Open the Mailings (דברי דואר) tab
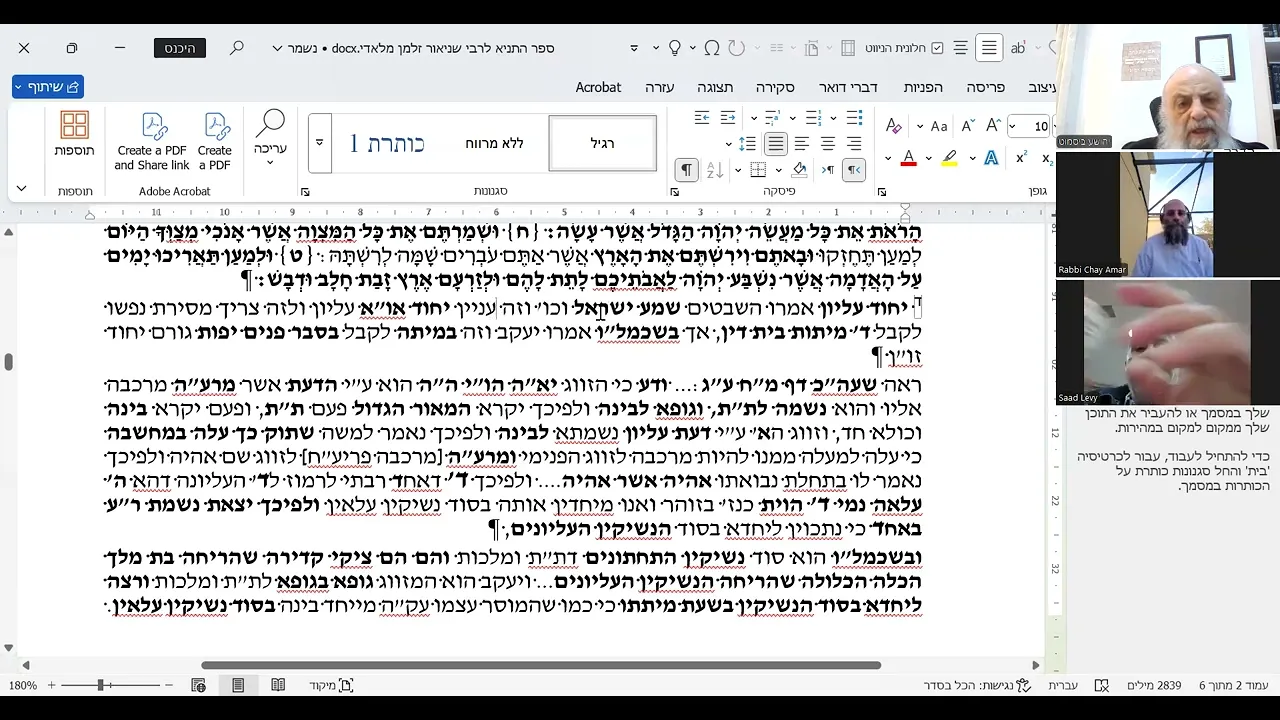 click(x=848, y=87)
